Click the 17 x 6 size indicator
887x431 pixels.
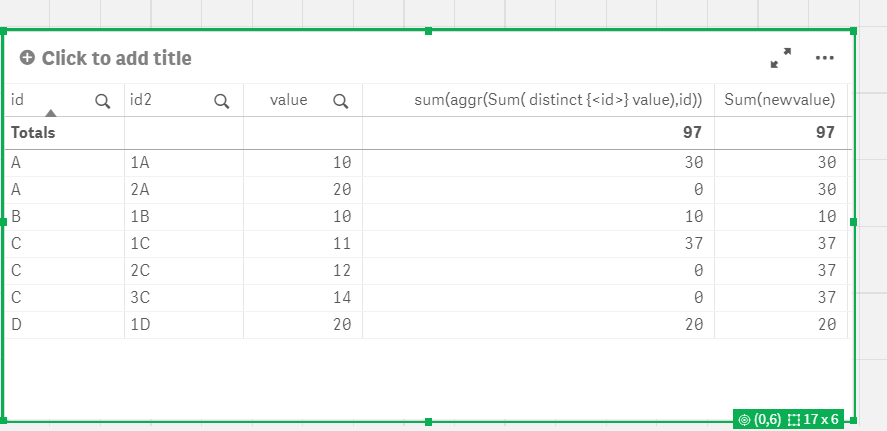(814, 420)
